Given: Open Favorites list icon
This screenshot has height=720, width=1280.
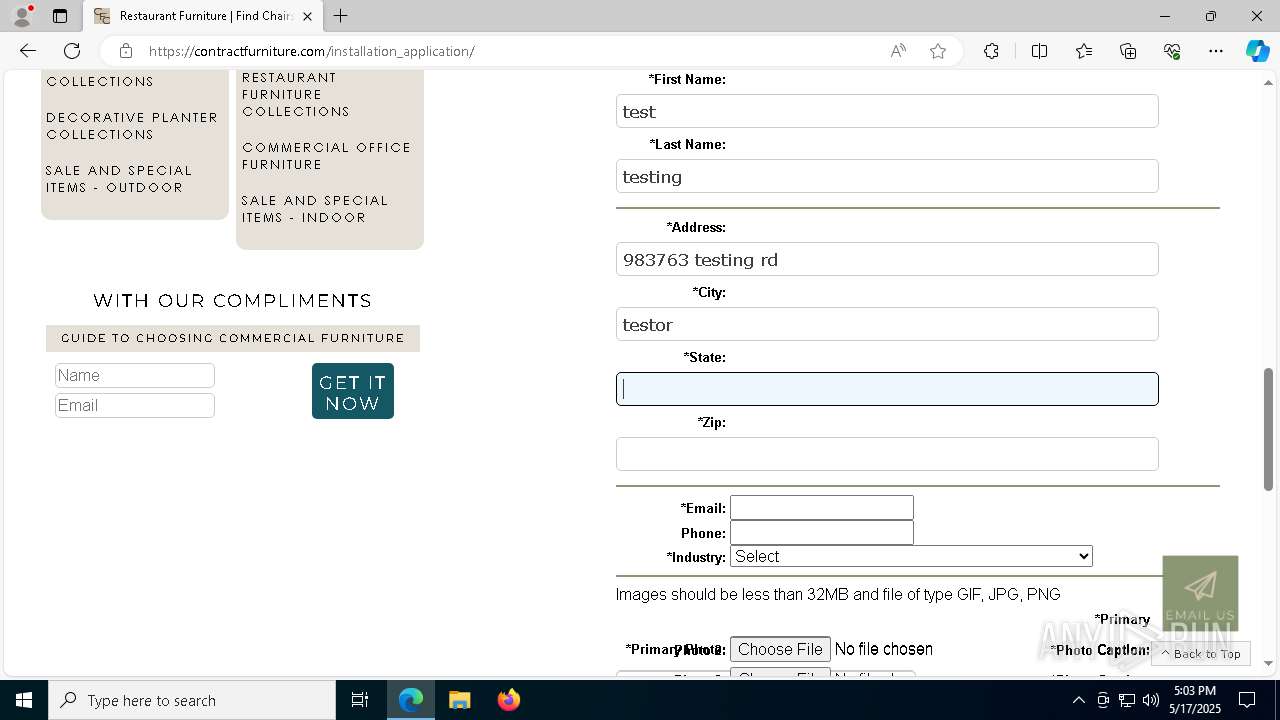Looking at the screenshot, I should (x=1084, y=51).
